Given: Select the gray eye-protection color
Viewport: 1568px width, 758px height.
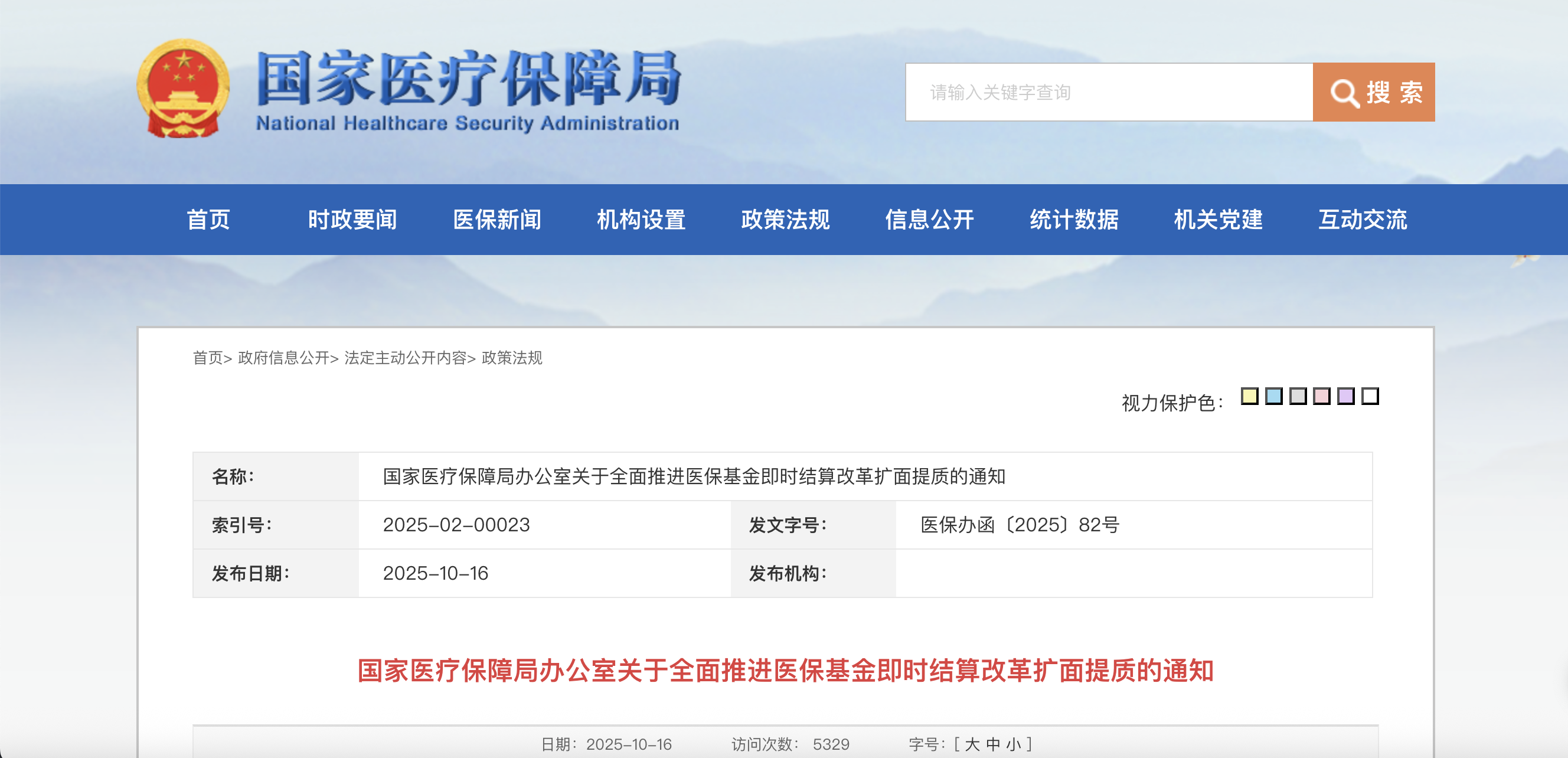Looking at the screenshot, I should pos(1298,396).
